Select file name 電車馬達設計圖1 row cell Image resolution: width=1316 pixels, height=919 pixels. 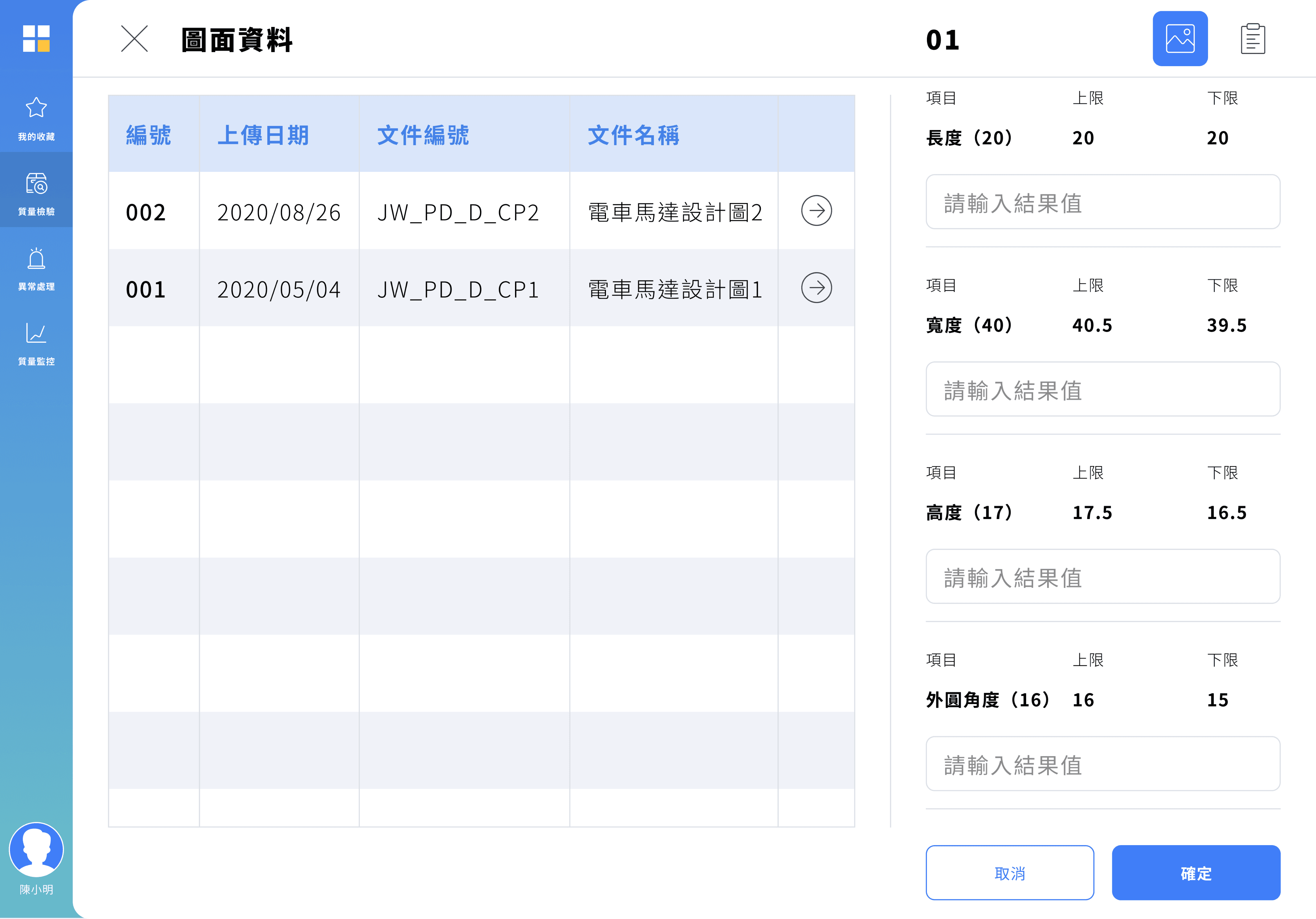674,289
